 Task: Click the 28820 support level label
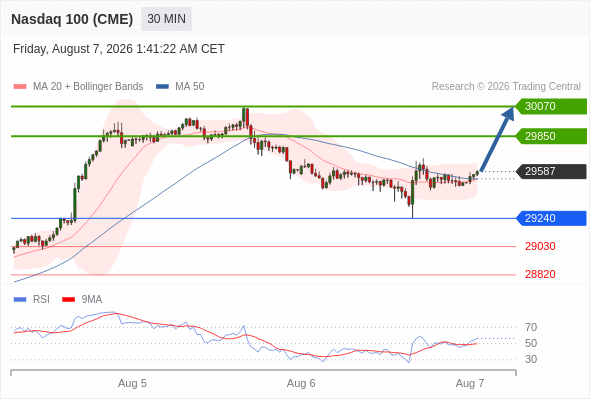pyautogui.click(x=540, y=274)
